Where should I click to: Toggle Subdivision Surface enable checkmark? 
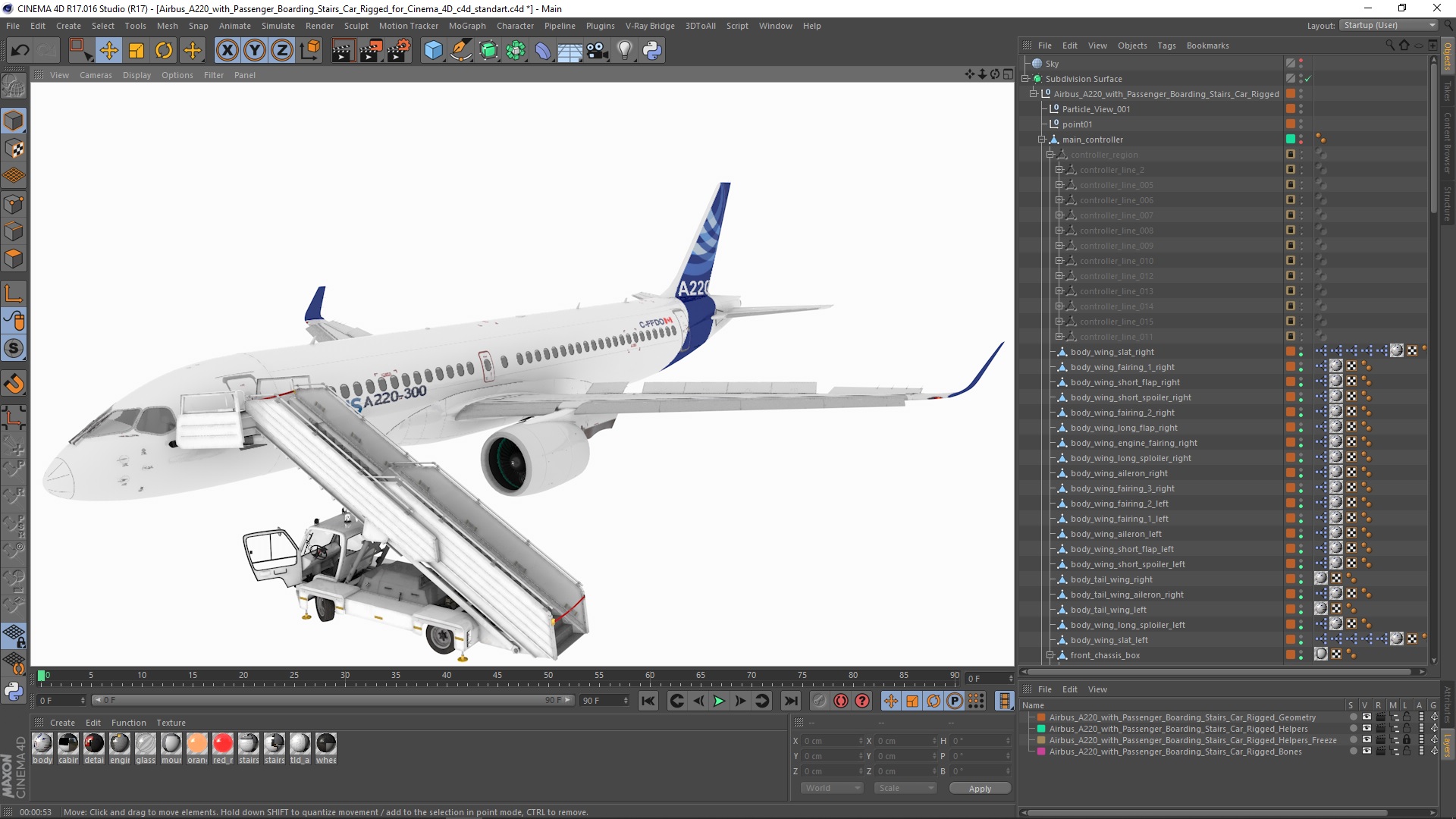[x=1308, y=79]
